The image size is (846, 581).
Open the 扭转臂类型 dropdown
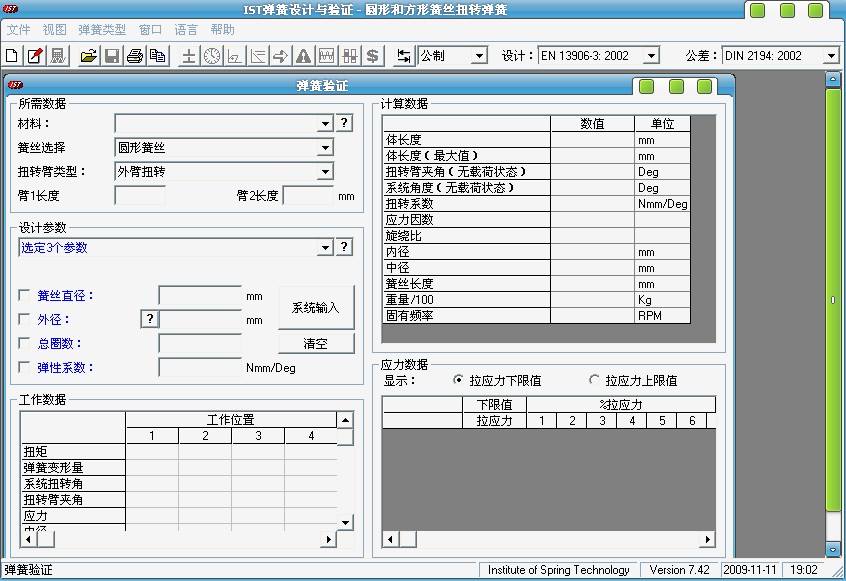click(x=325, y=172)
